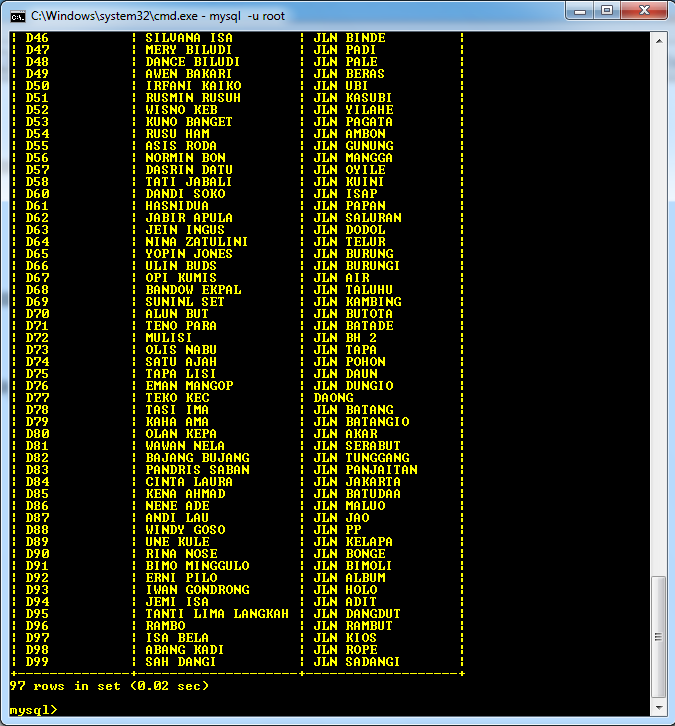
Task: Maximize the cmd.exe window
Action: pos(607,11)
